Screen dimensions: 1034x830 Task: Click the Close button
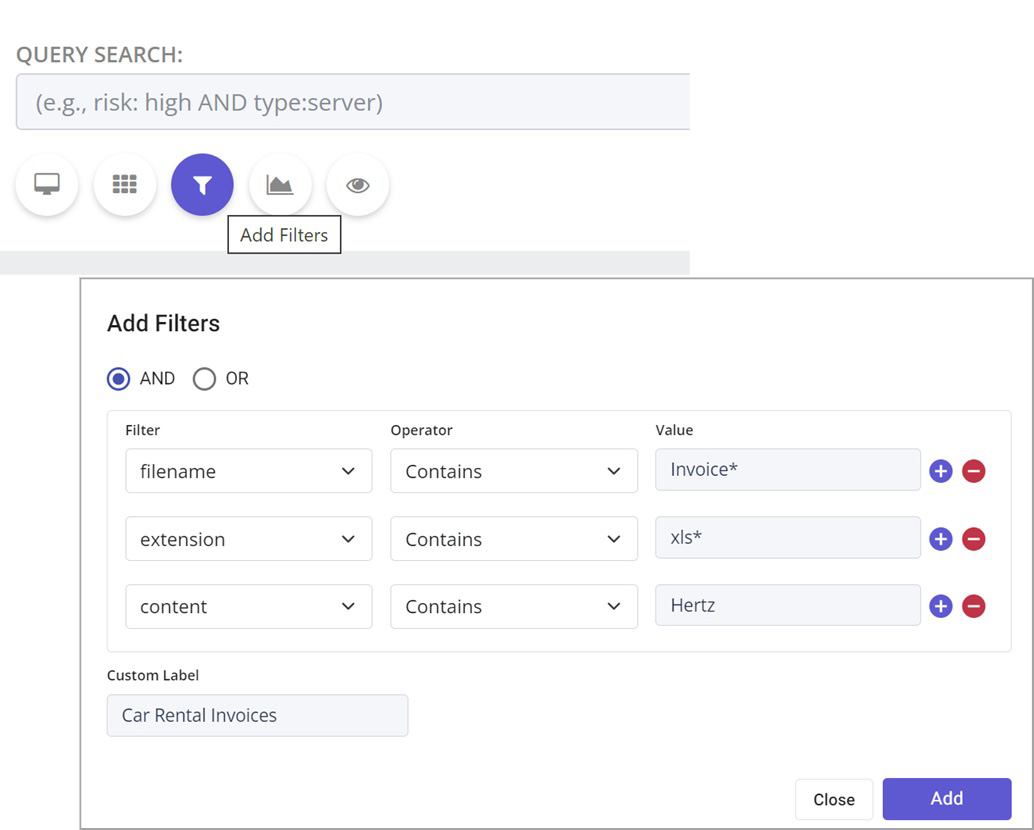(834, 799)
